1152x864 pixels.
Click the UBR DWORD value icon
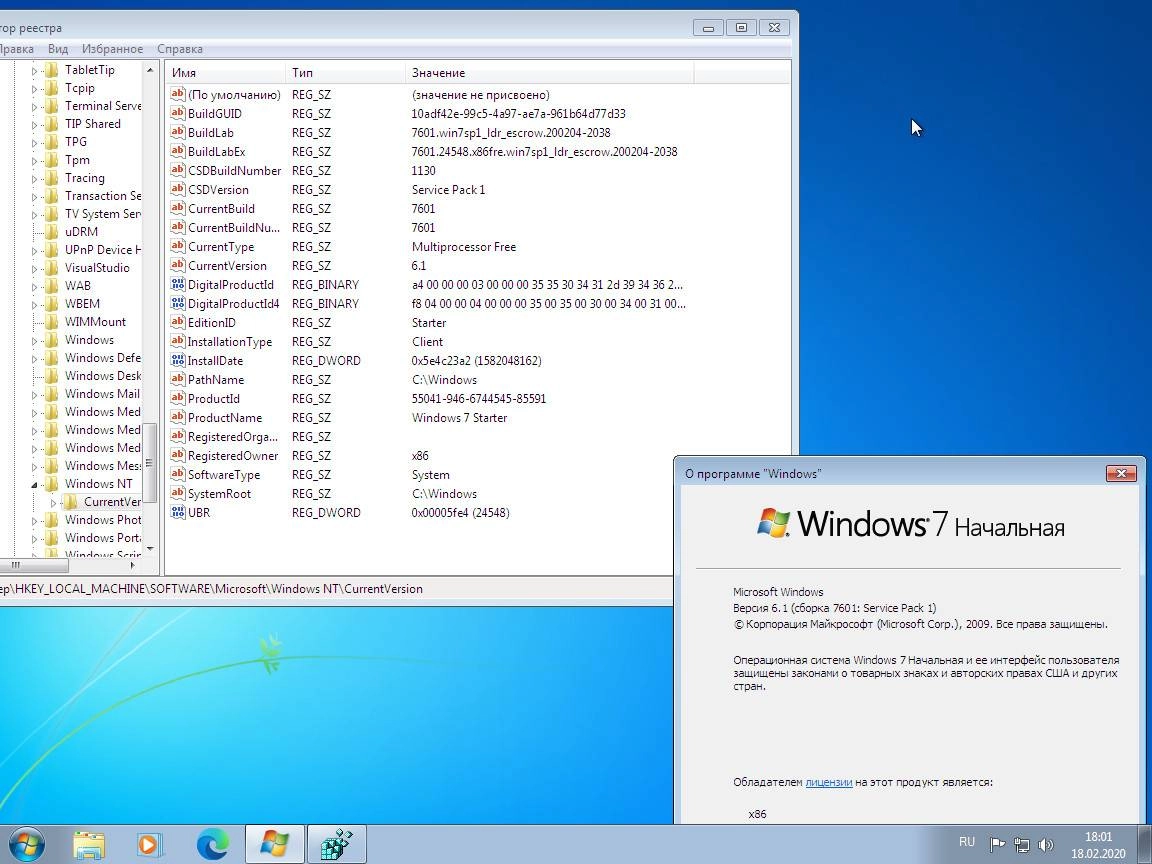point(177,513)
